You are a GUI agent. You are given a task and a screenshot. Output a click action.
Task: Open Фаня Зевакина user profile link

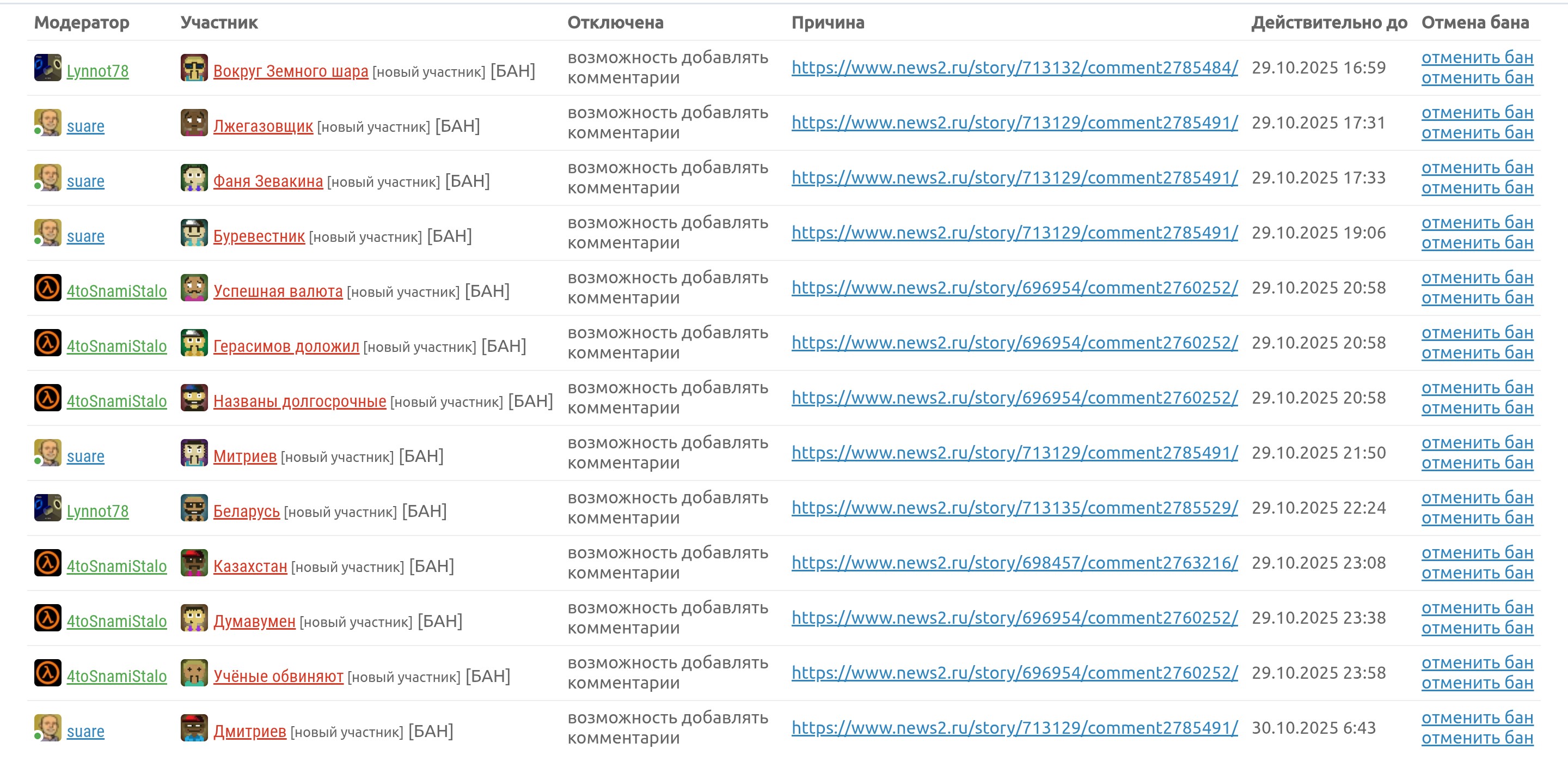click(x=268, y=181)
